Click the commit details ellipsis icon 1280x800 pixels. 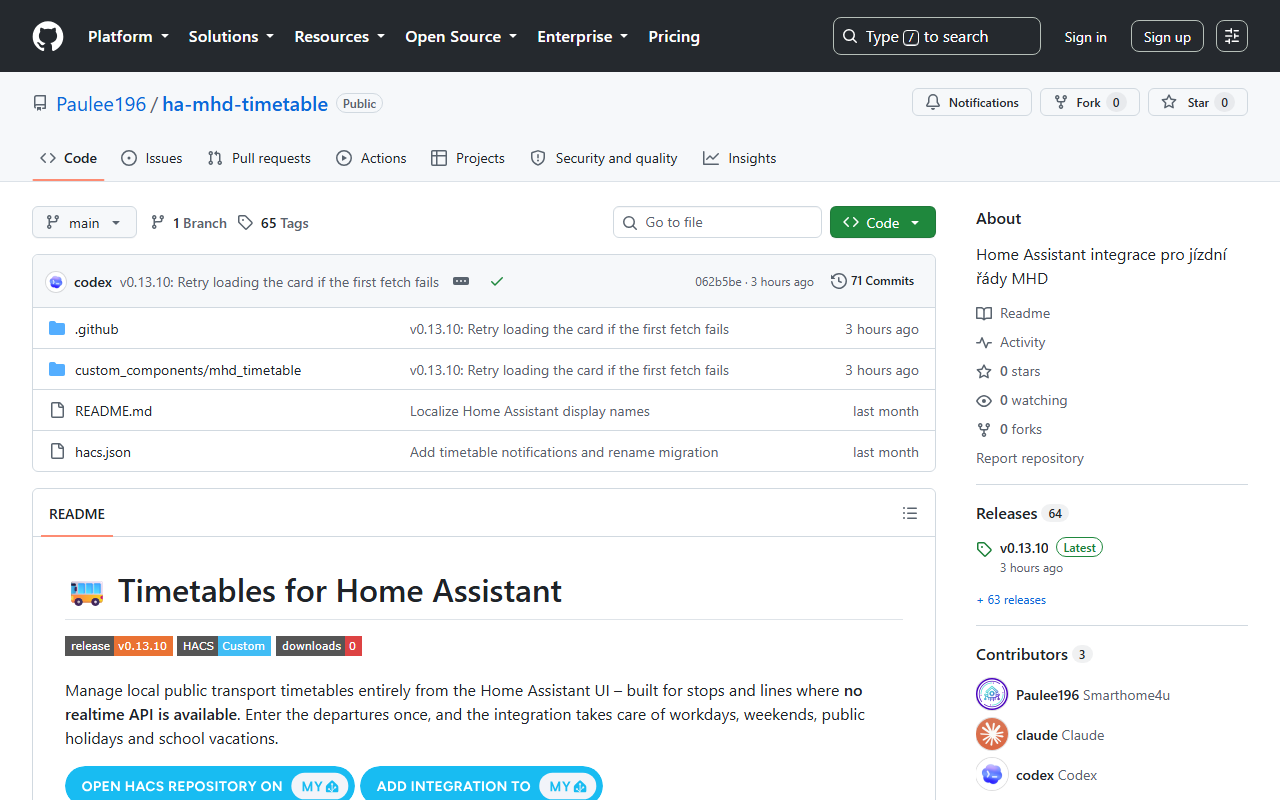click(461, 281)
